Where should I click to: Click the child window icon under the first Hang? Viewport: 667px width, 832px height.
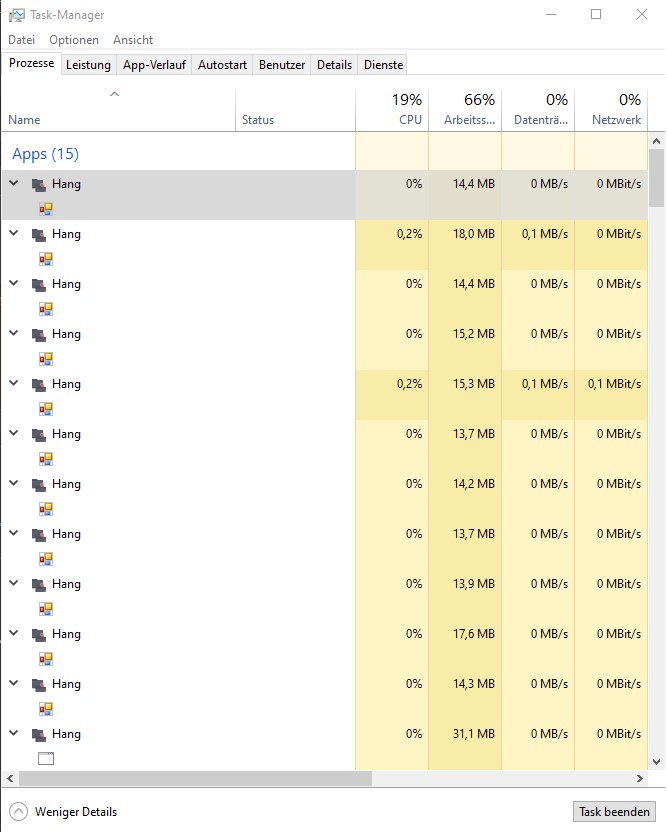click(46, 209)
